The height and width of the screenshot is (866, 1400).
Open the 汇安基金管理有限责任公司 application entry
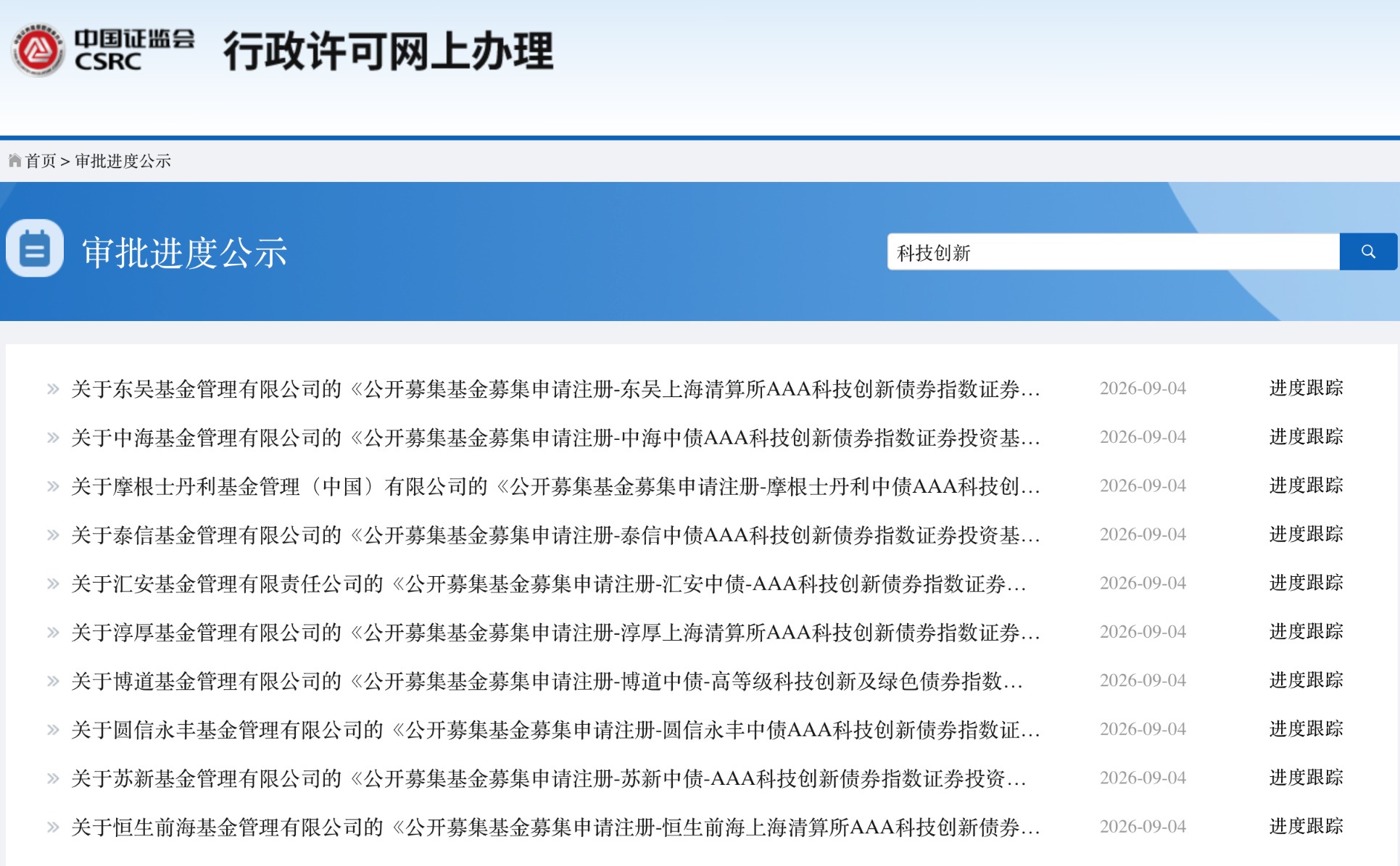(549, 583)
